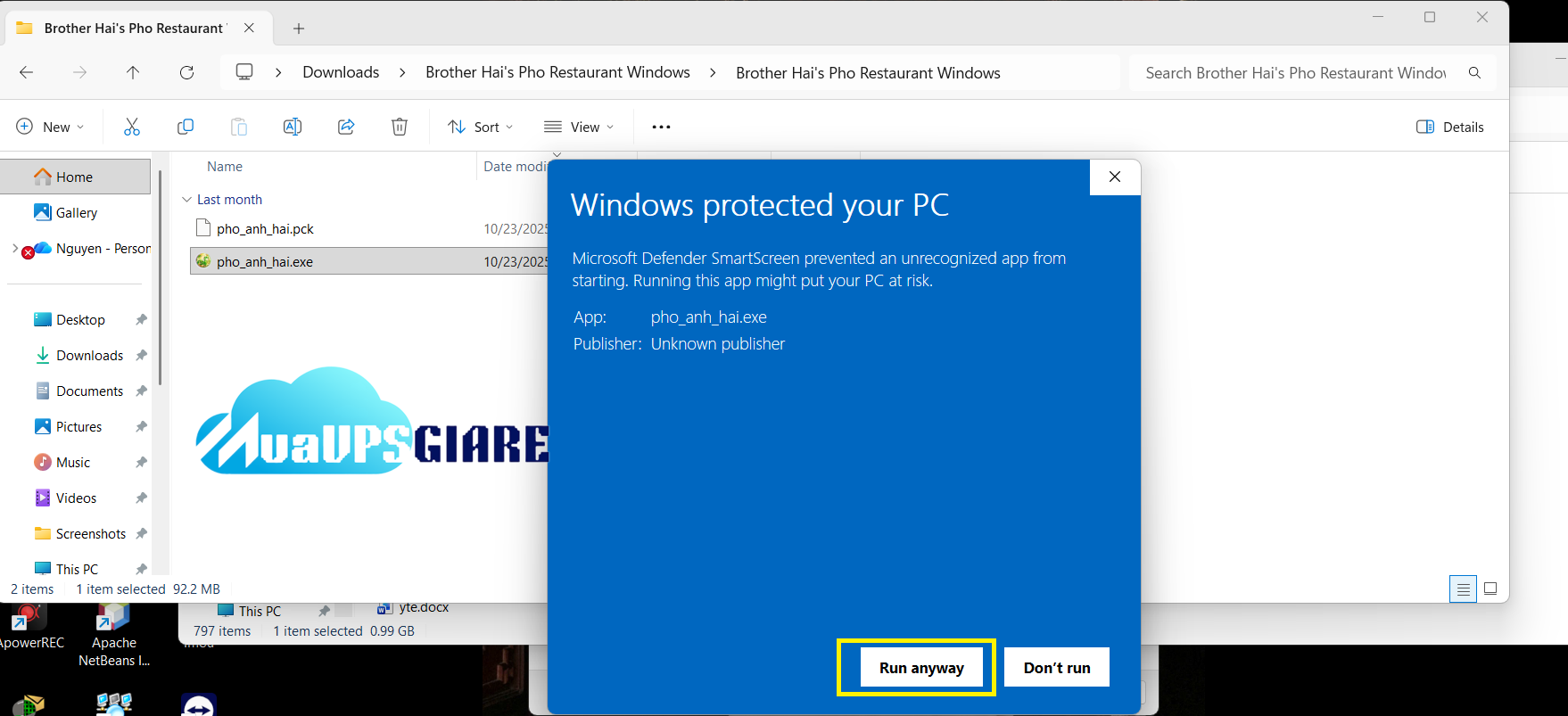Refresh the current folder view
This screenshot has width=1568, height=716.
coord(186,73)
